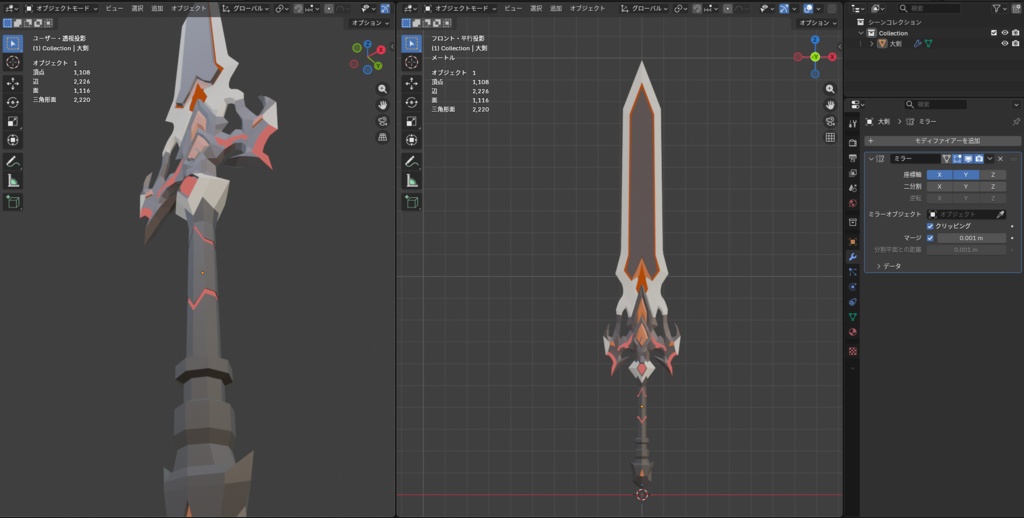Select the Cursor tool in left viewport

[x=12, y=63]
